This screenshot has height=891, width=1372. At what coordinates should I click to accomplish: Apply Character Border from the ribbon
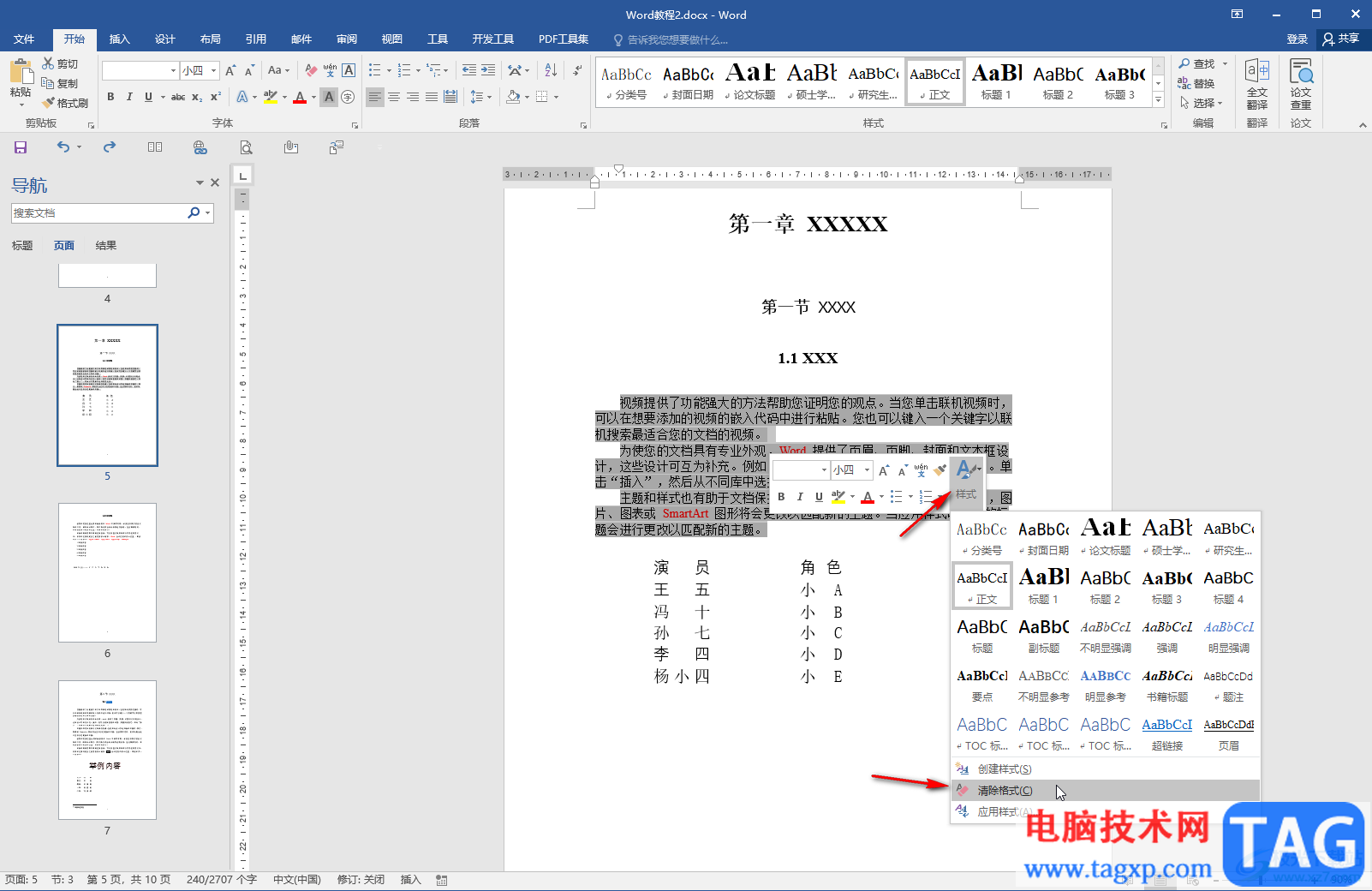point(349,70)
